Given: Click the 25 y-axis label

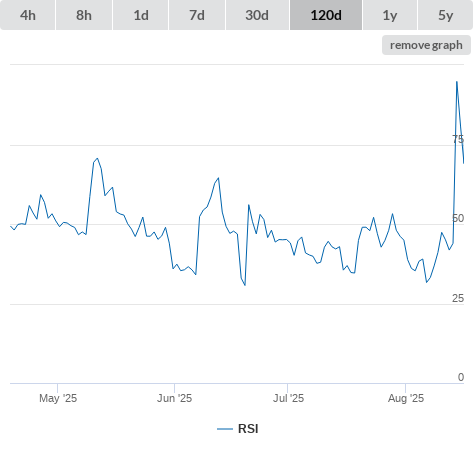Looking at the screenshot, I should (458, 298).
